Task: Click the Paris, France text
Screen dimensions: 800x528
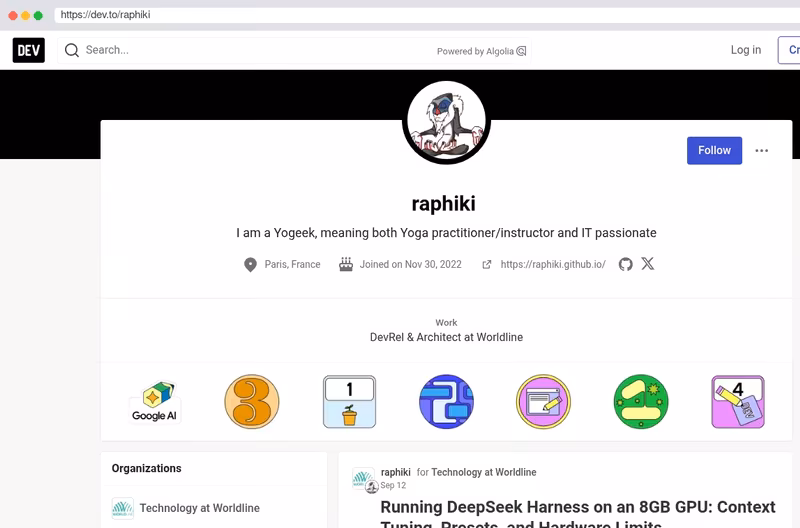Action: tap(292, 264)
